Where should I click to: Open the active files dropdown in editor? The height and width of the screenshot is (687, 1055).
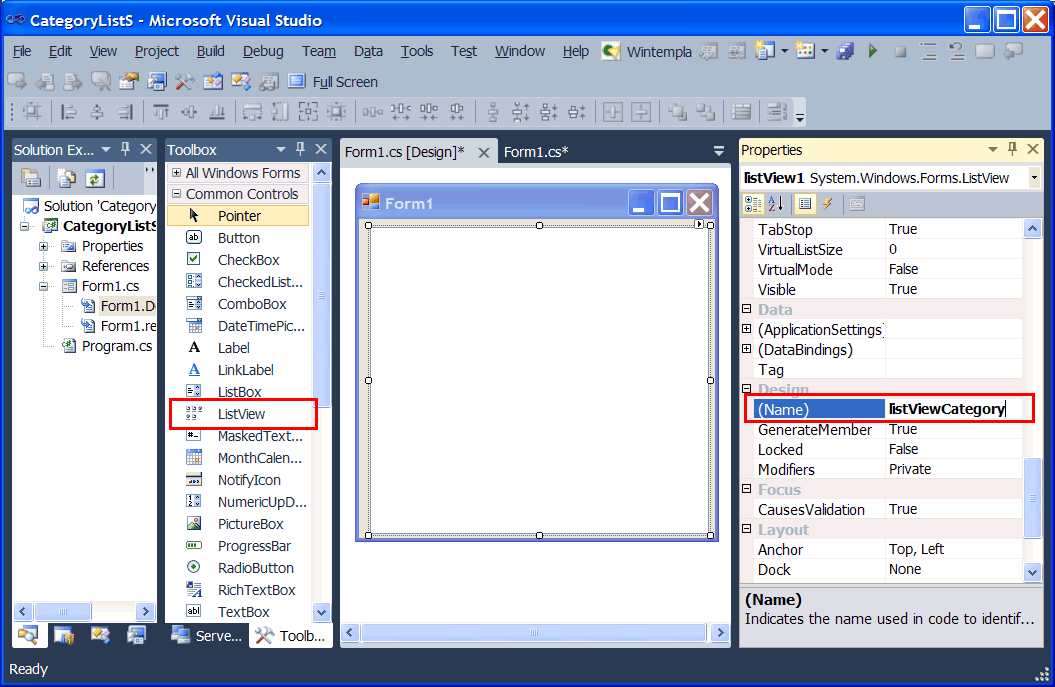(x=719, y=151)
